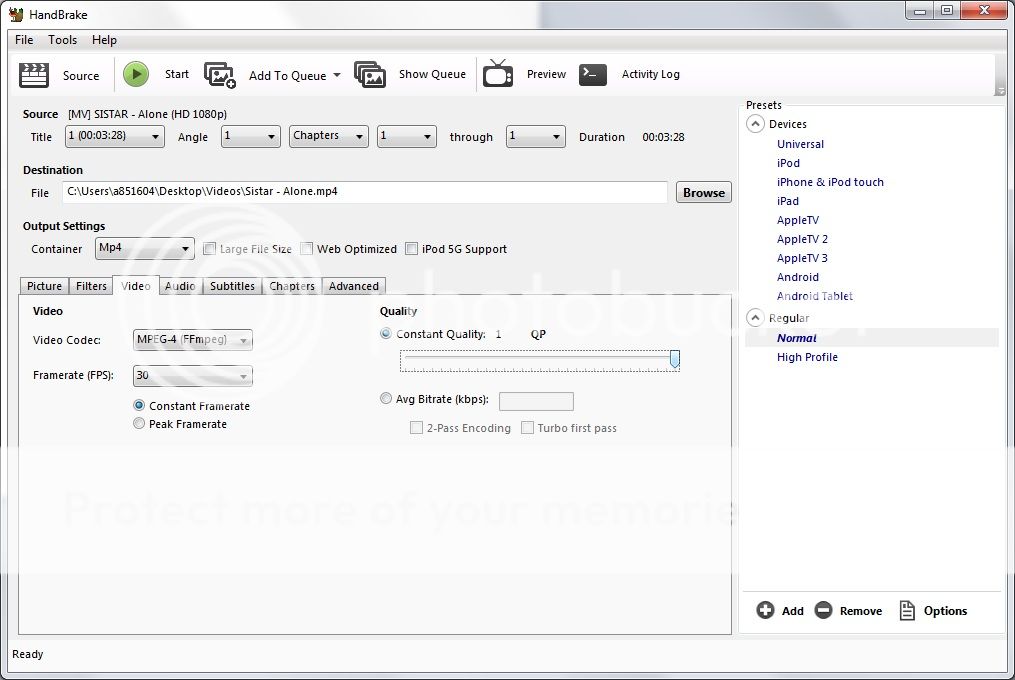Open the Video Codec dropdown

coord(193,340)
